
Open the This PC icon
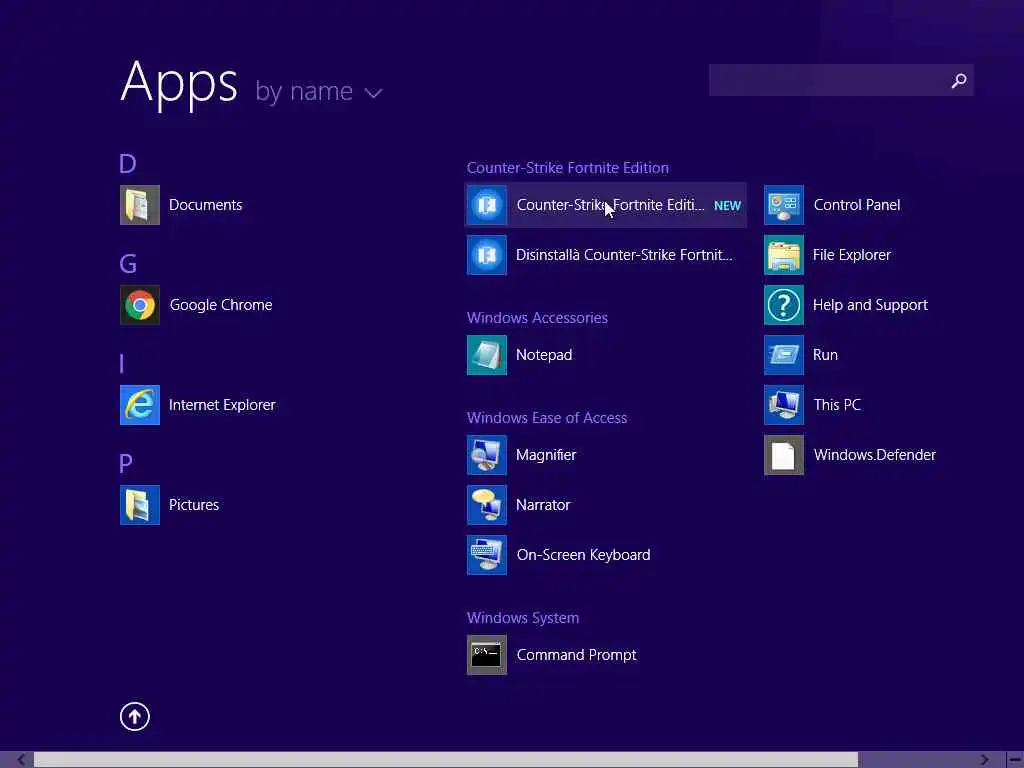pyautogui.click(x=784, y=405)
